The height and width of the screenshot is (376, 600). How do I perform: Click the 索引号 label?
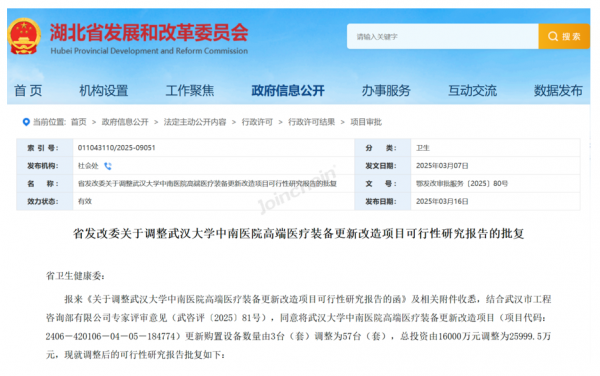point(42,148)
